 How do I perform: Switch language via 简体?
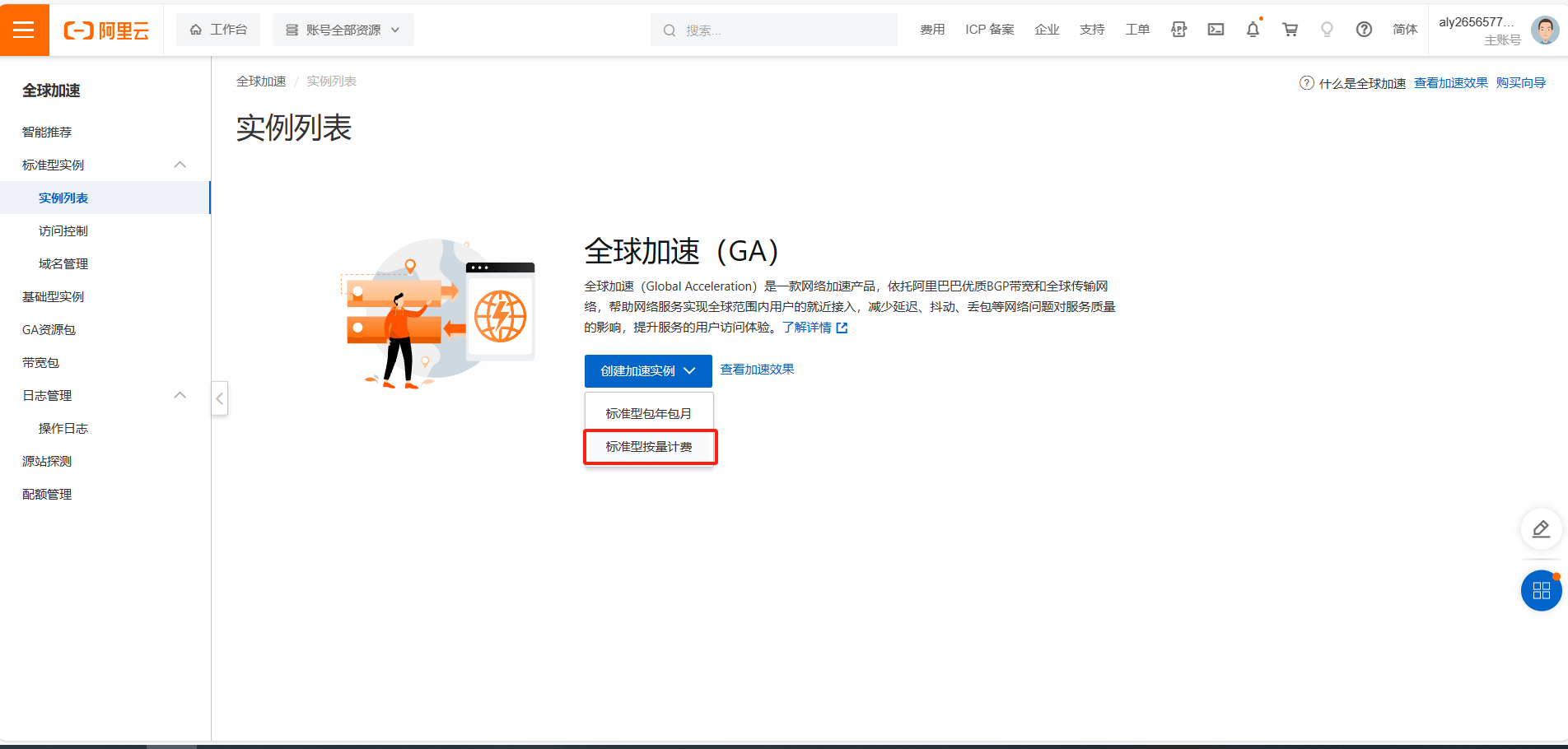pos(1405,30)
